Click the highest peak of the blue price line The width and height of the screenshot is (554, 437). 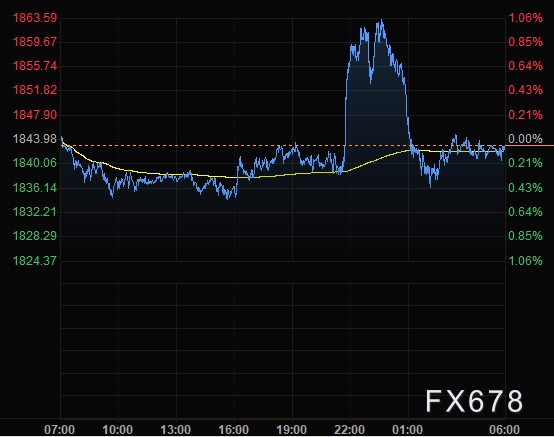[x=382, y=20]
